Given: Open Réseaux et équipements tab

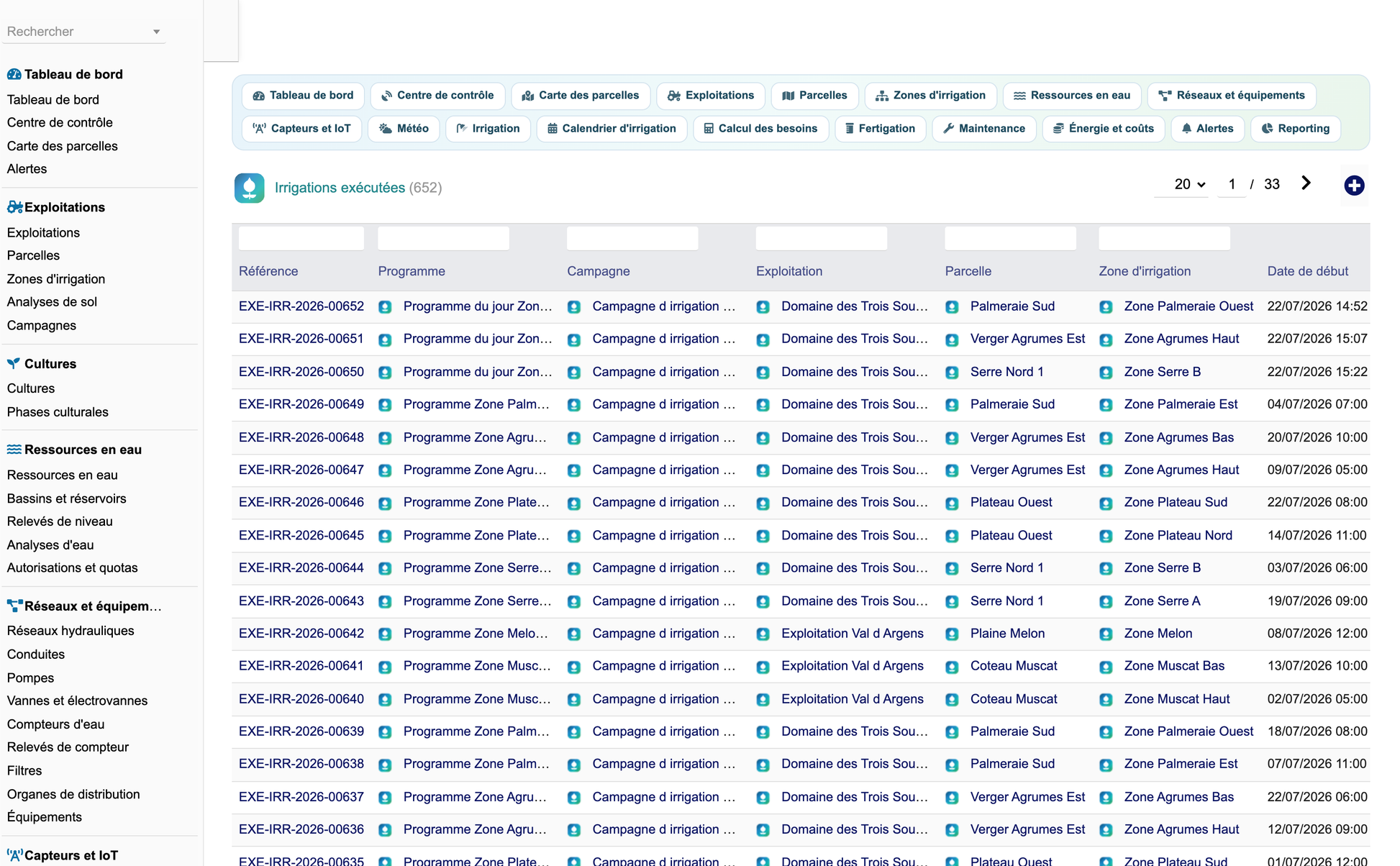Looking at the screenshot, I should coord(1231,96).
